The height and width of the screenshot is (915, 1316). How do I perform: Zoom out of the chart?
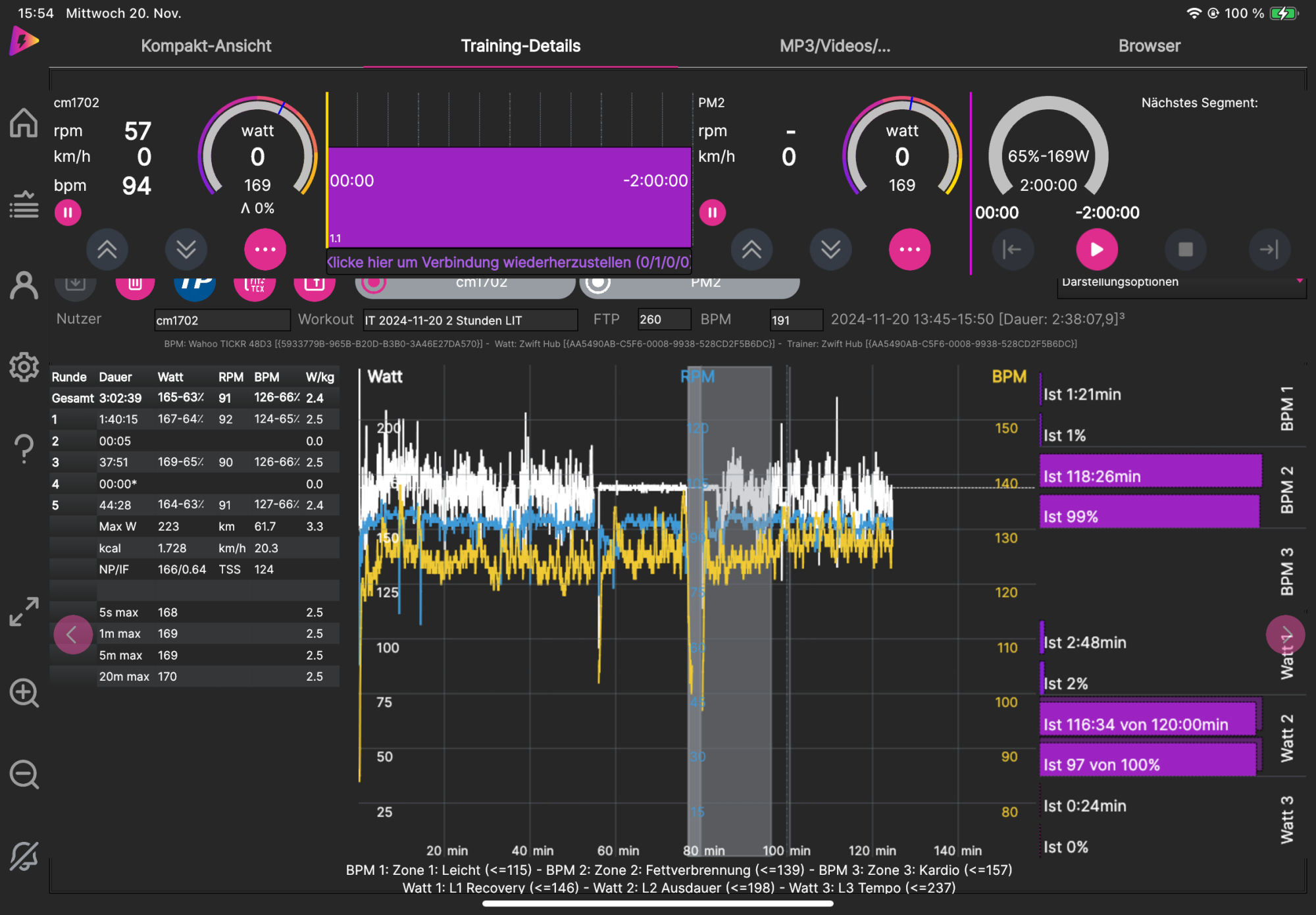[x=24, y=775]
